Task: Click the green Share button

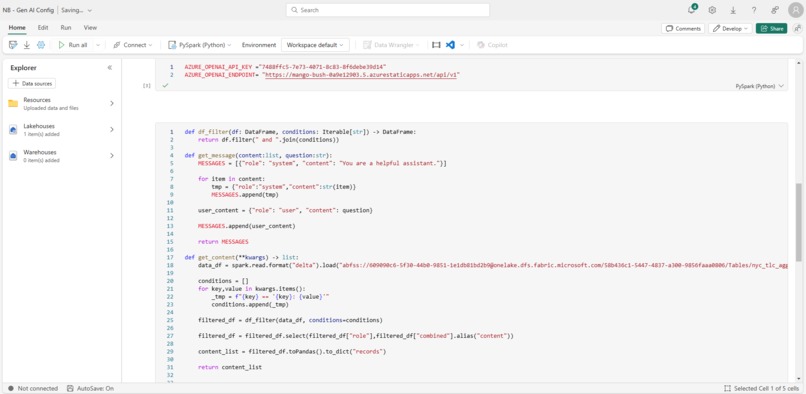Action: pyautogui.click(x=771, y=28)
